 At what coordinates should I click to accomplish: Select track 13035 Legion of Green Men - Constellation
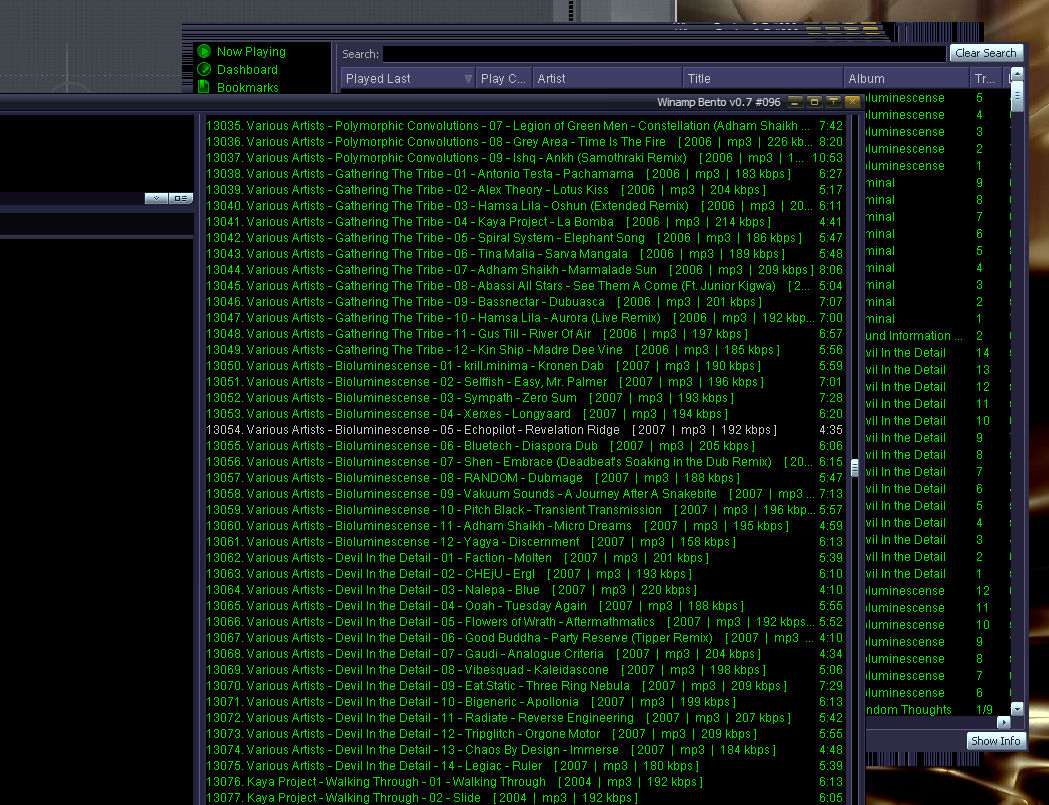524,126
